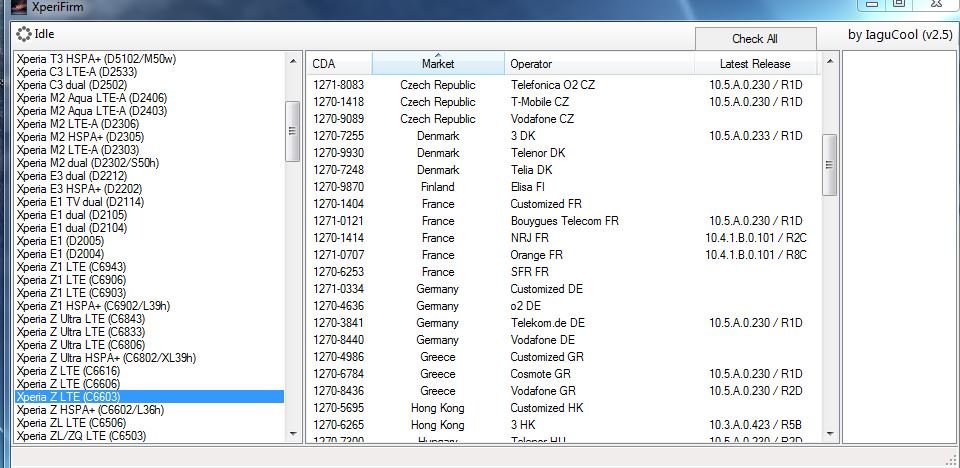
Task: Select Xperia Z LTE (C6616)
Action: click(x=149, y=371)
